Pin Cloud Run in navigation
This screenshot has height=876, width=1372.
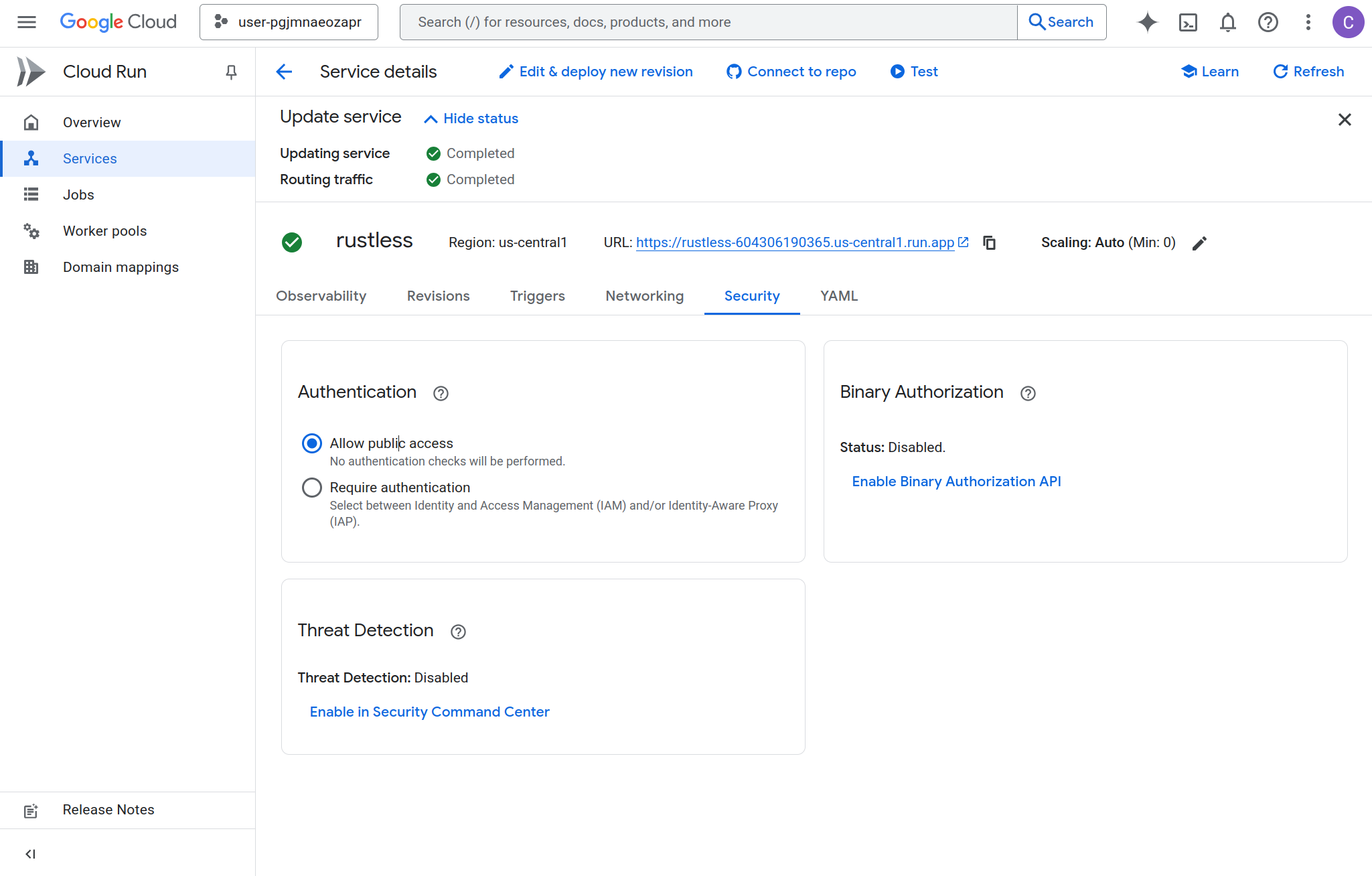pos(231,72)
